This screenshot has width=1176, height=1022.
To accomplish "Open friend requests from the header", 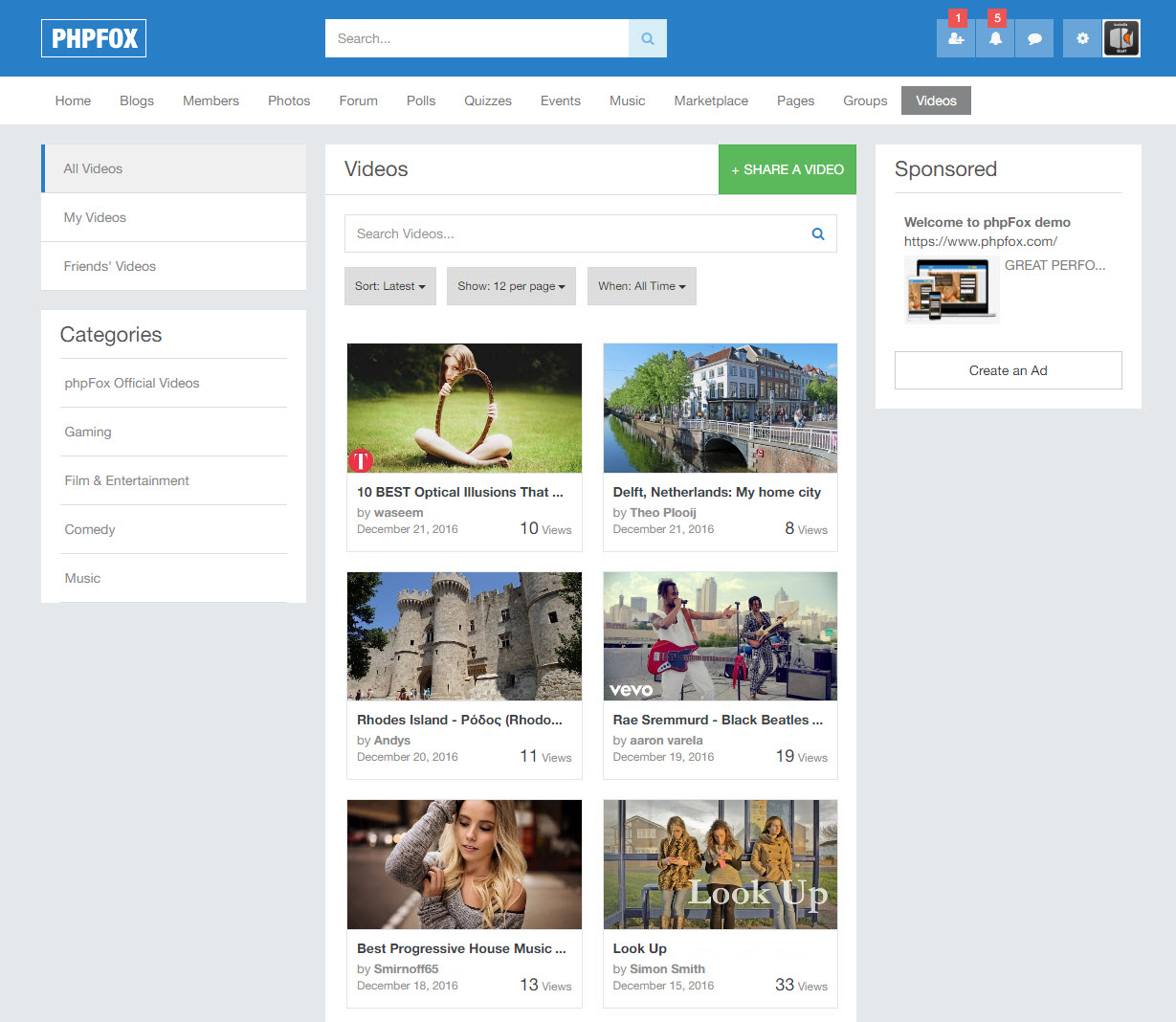I will click(955, 38).
